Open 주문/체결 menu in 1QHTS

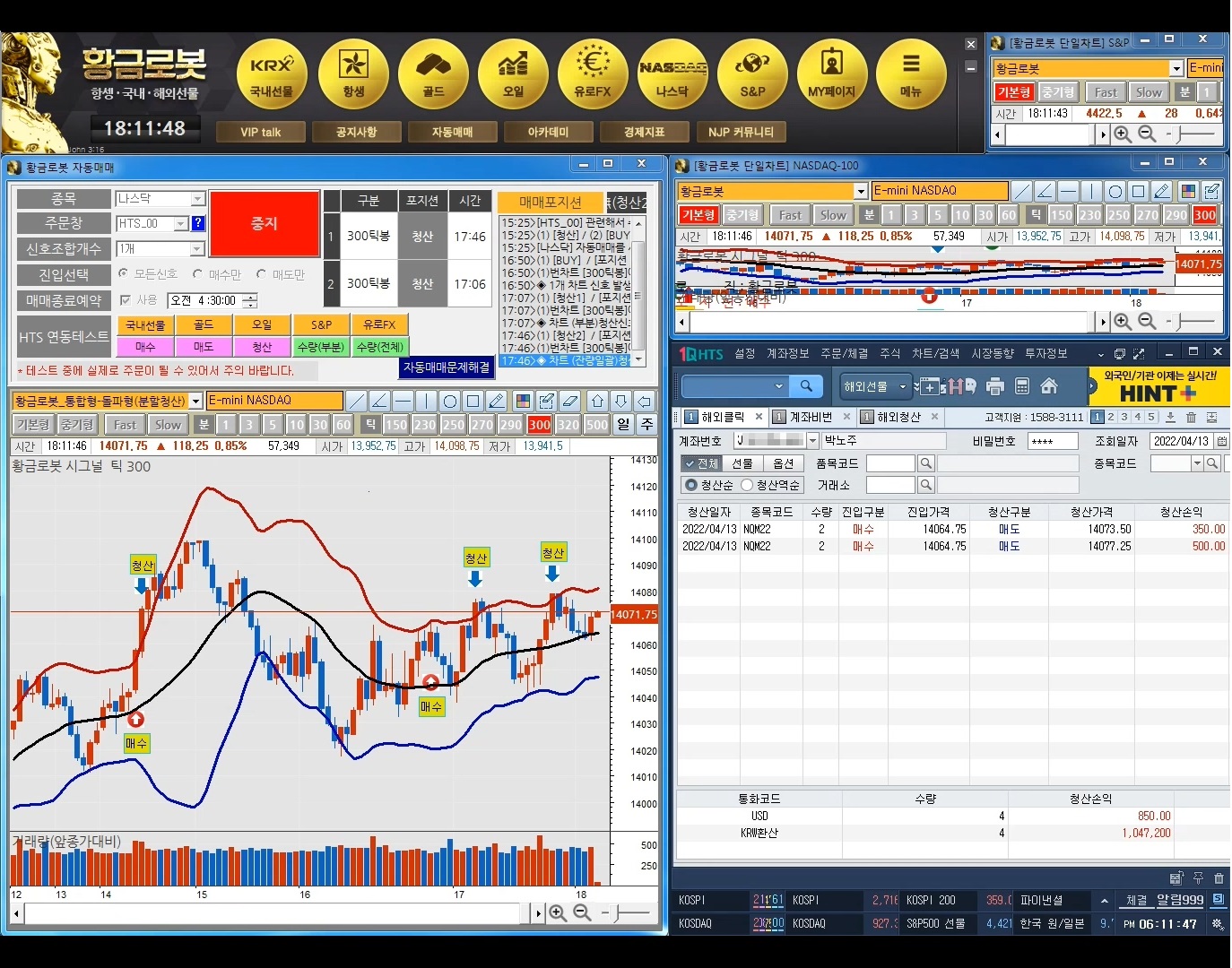pos(844,354)
